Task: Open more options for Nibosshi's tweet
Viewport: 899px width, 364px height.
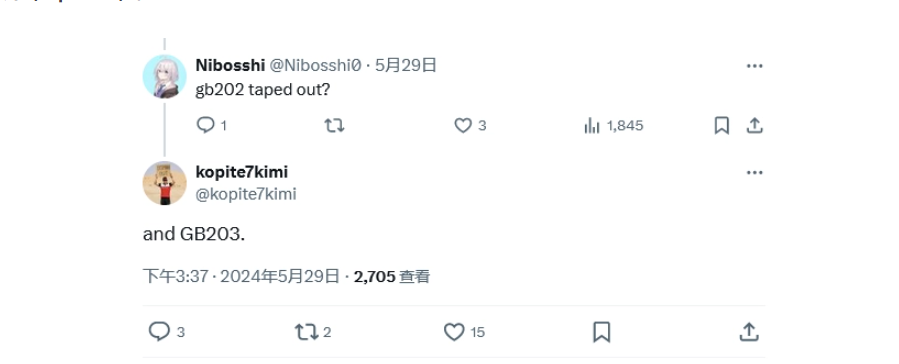Action: click(755, 66)
